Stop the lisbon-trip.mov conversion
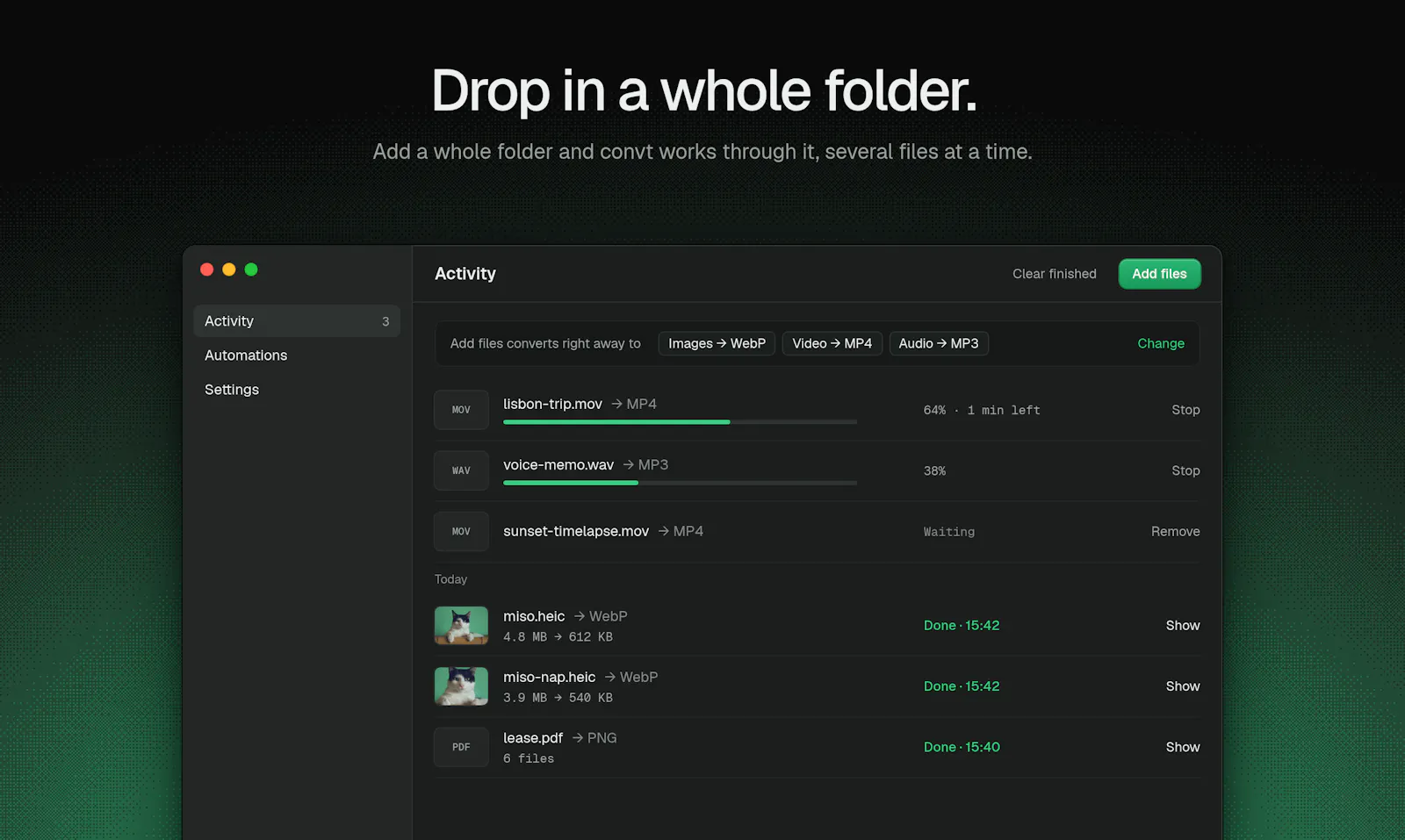 [x=1185, y=410]
